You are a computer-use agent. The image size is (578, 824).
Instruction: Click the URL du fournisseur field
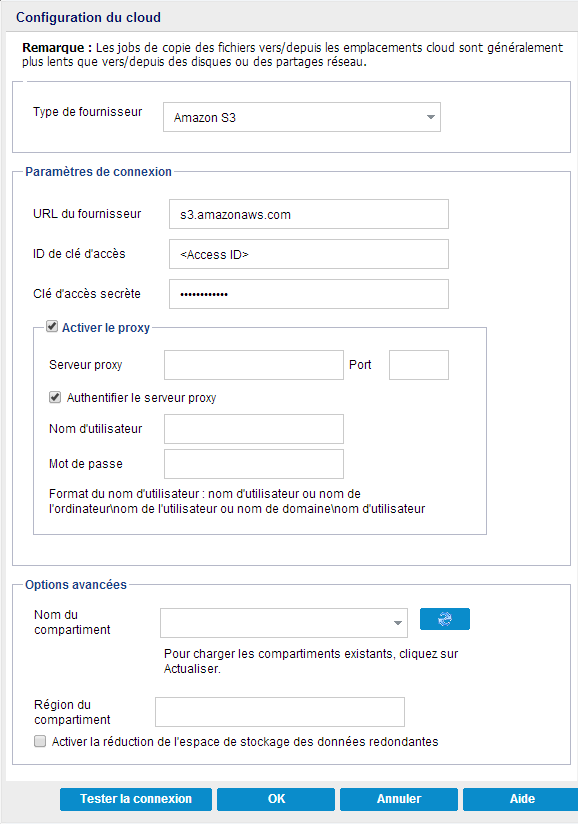pos(307,214)
